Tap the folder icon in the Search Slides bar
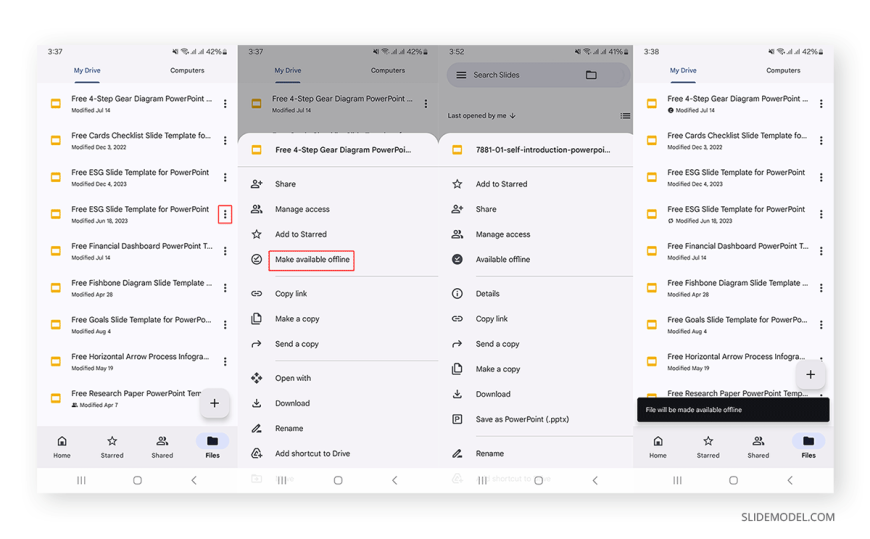Screen dimensions: 870x539 (591, 75)
